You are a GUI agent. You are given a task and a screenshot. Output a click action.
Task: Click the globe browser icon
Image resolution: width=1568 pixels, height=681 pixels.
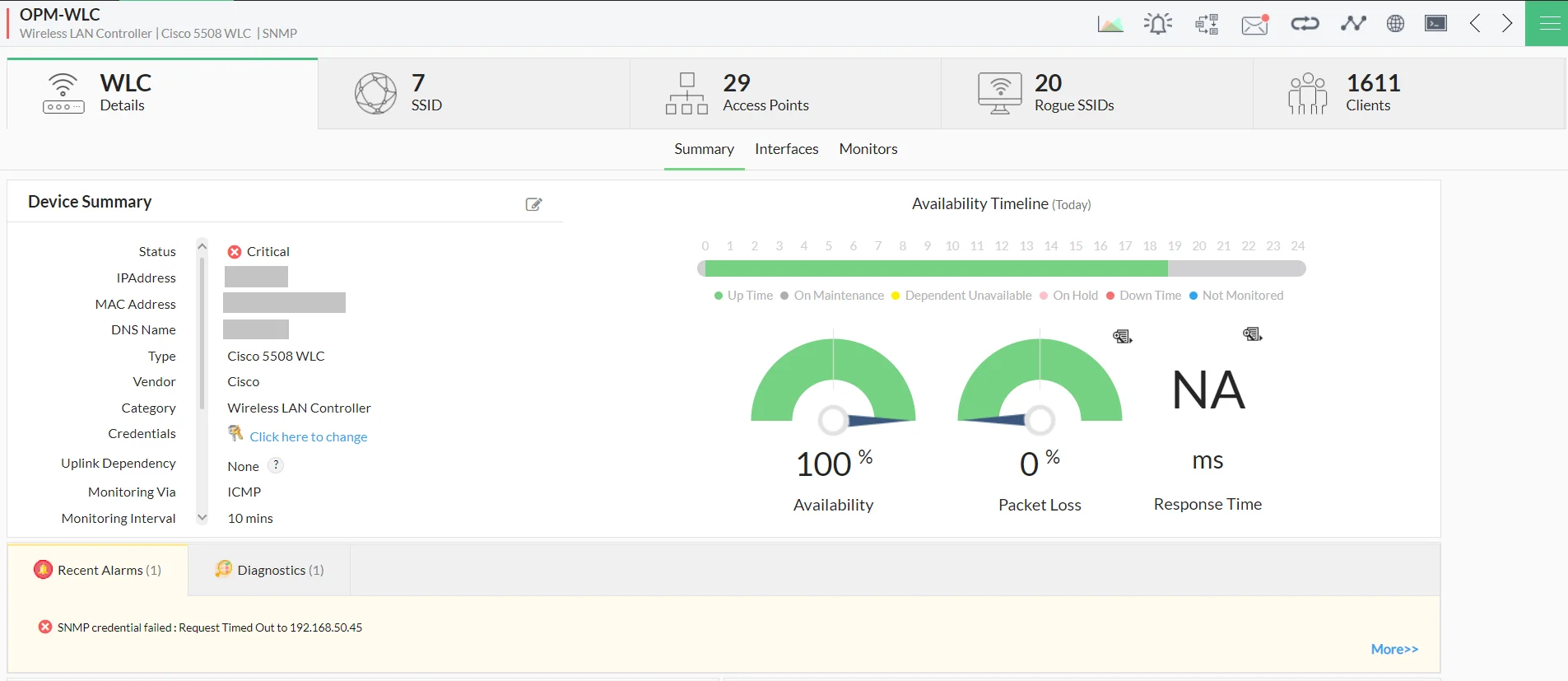pos(1395,24)
